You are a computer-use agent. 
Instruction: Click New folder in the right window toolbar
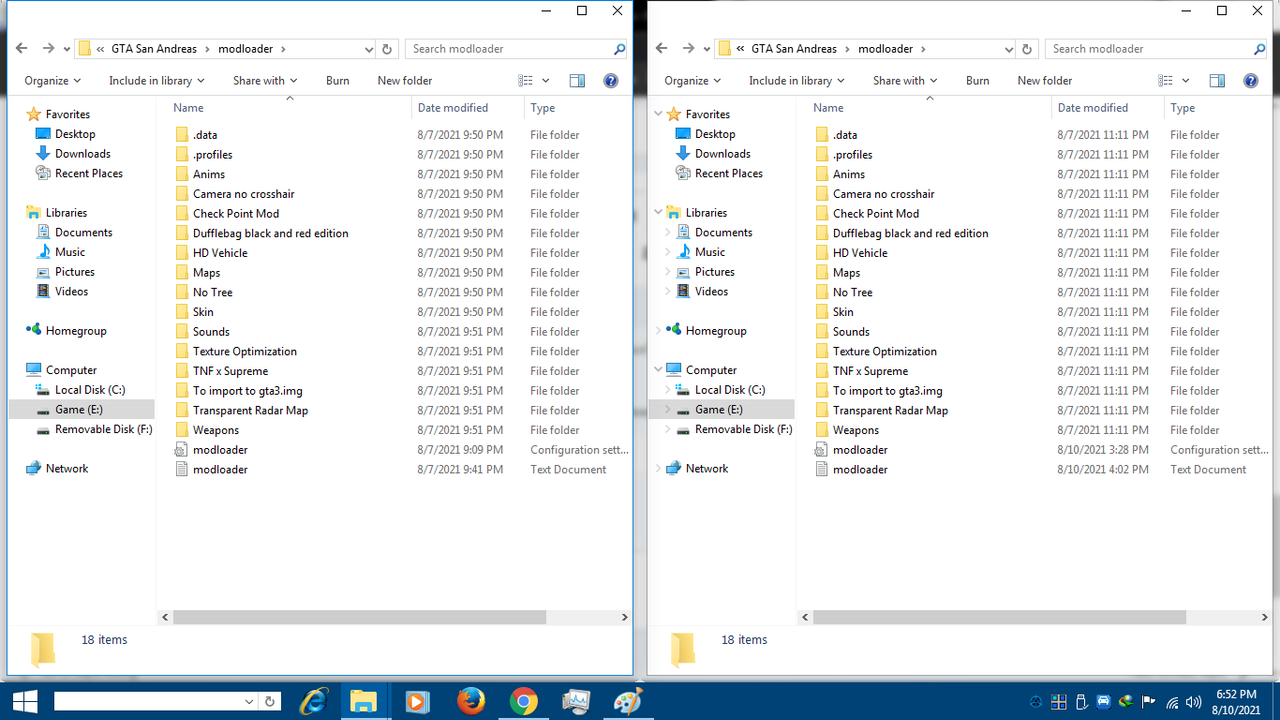tap(1045, 81)
